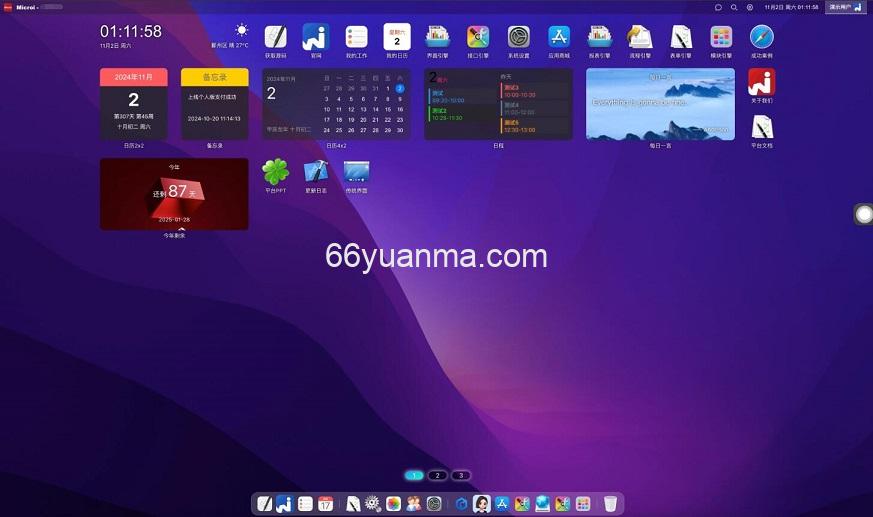
Task: Open the blue Microi logo icon in dock
Action: pyautogui.click(x=285, y=504)
